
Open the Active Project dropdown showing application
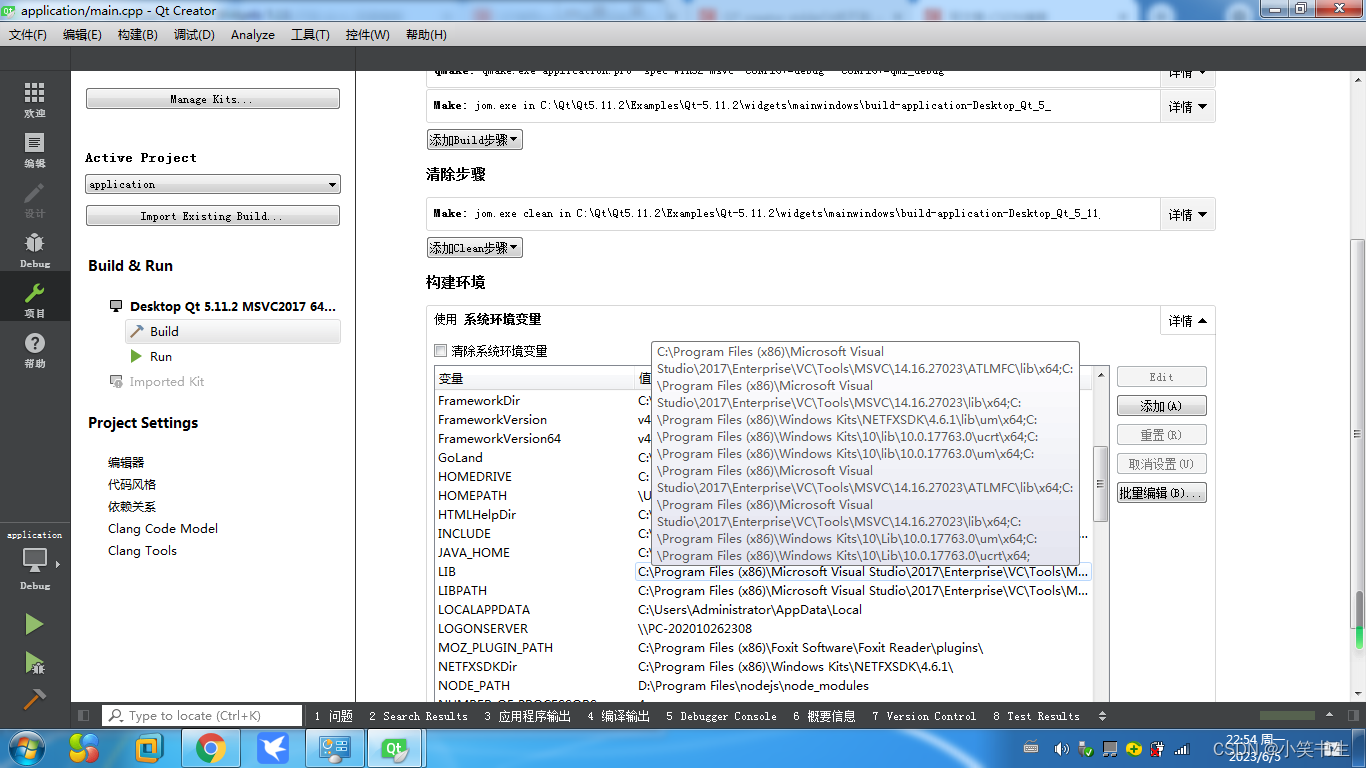(212, 184)
